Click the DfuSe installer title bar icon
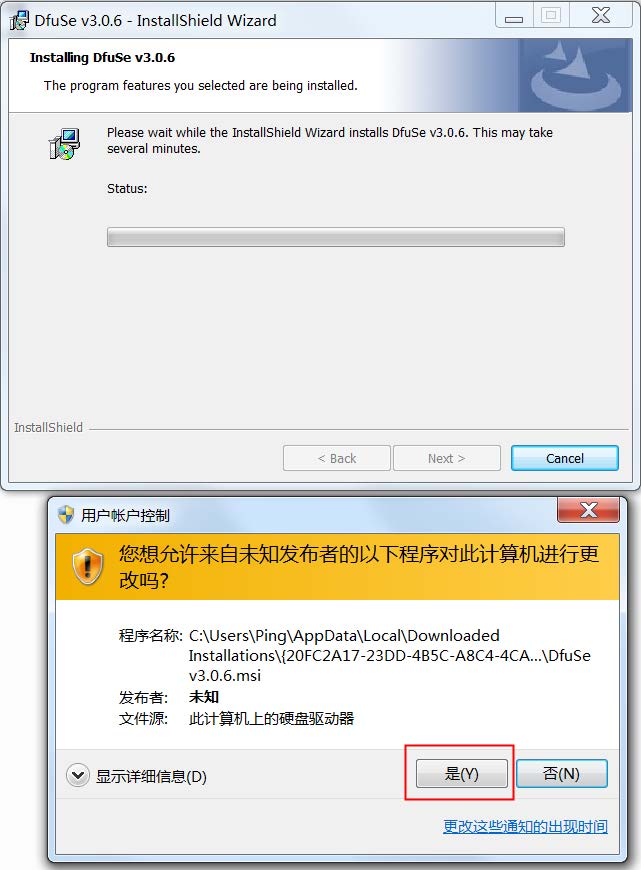The height and width of the screenshot is (870, 641). tap(19, 21)
